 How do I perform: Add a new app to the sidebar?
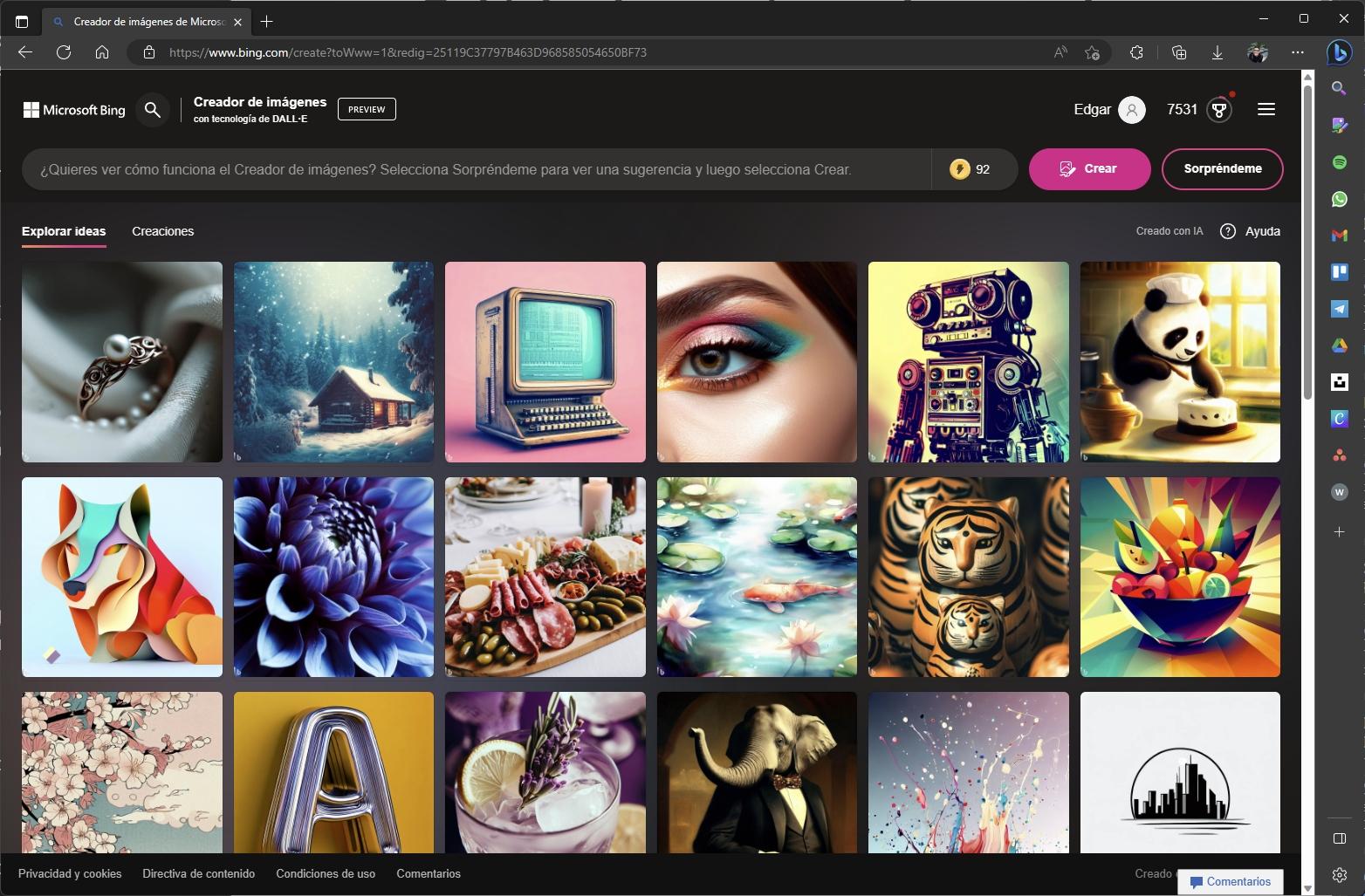click(1339, 531)
